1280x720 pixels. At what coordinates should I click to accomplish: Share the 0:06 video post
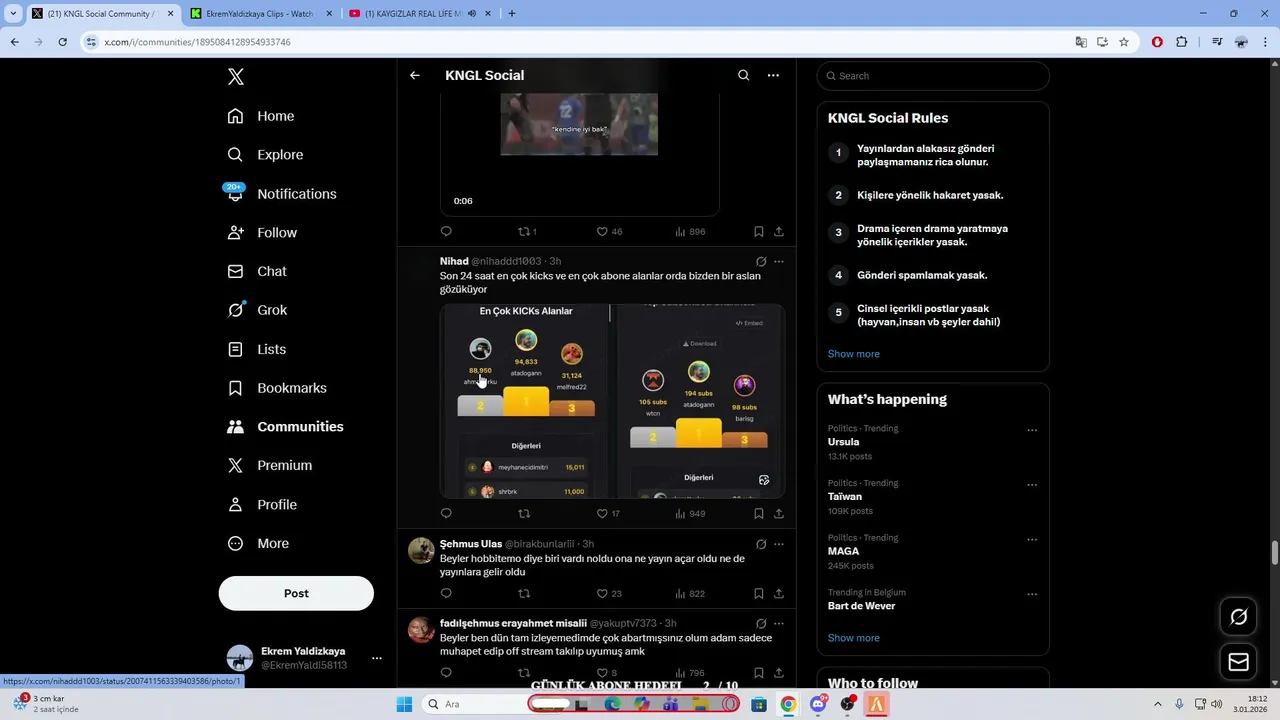(x=778, y=231)
